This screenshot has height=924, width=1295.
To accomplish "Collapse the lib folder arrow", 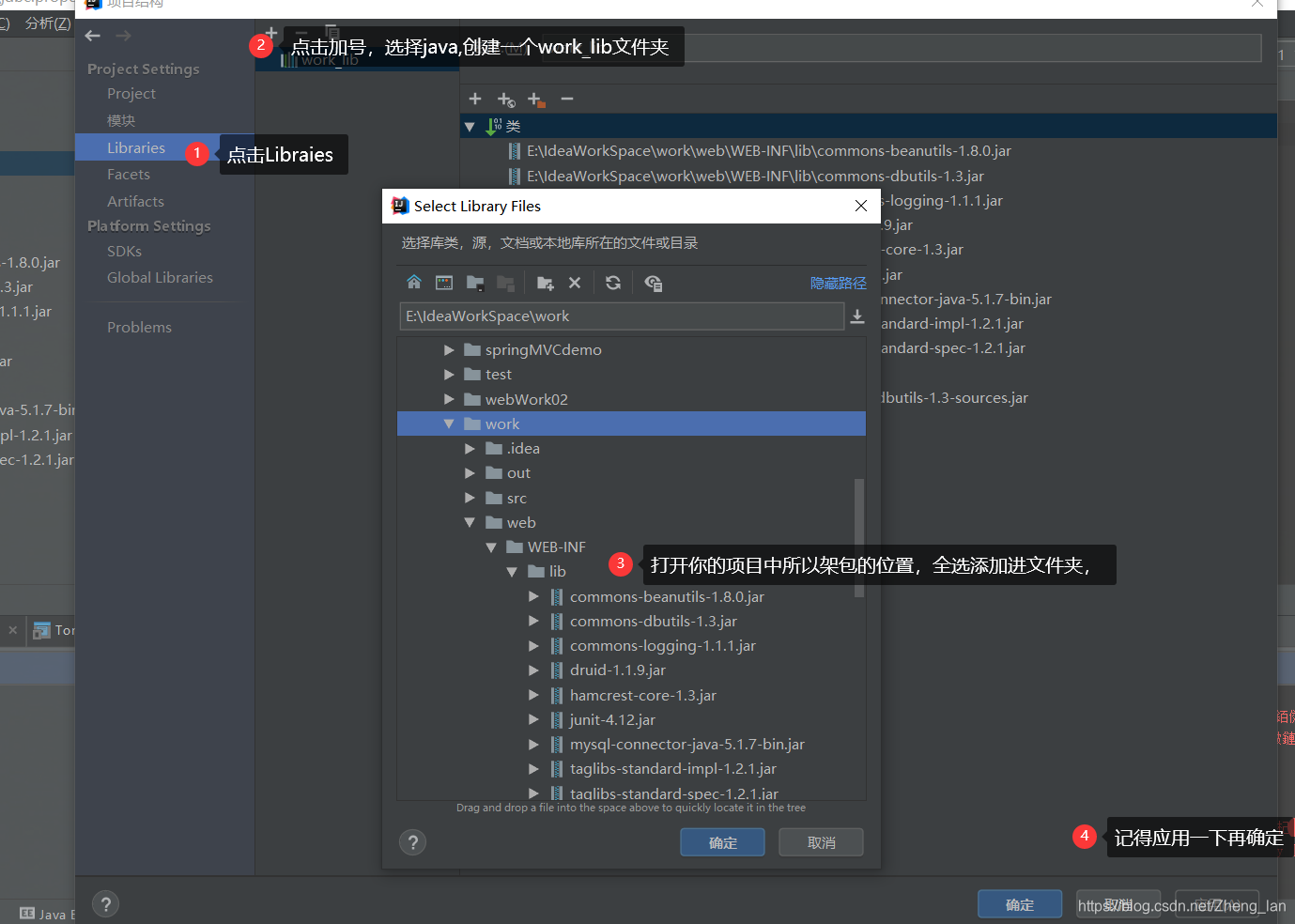I will click(512, 572).
